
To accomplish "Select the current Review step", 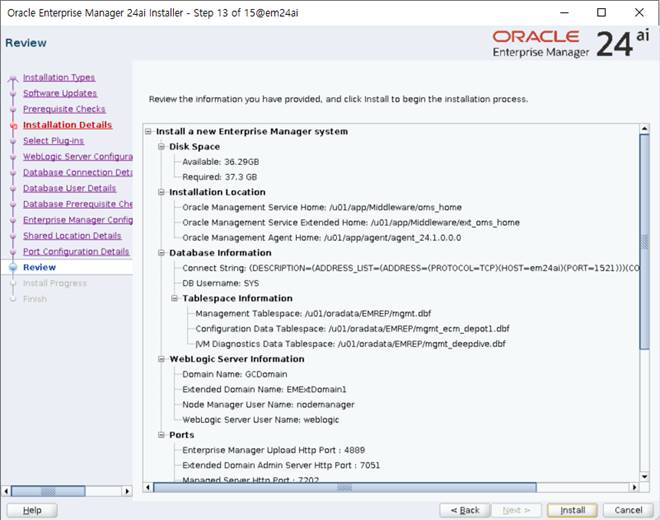I will pos(39,267).
